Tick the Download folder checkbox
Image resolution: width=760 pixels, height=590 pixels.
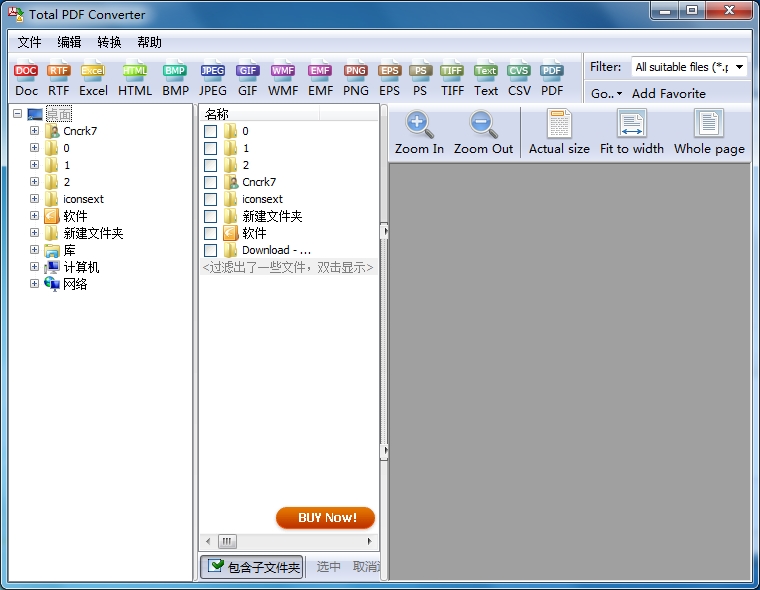(210, 250)
